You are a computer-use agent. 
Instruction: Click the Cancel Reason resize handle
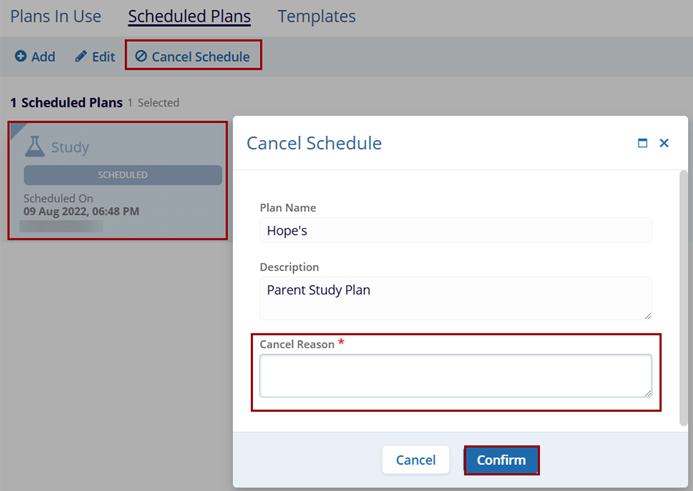click(x=648, y=393)
